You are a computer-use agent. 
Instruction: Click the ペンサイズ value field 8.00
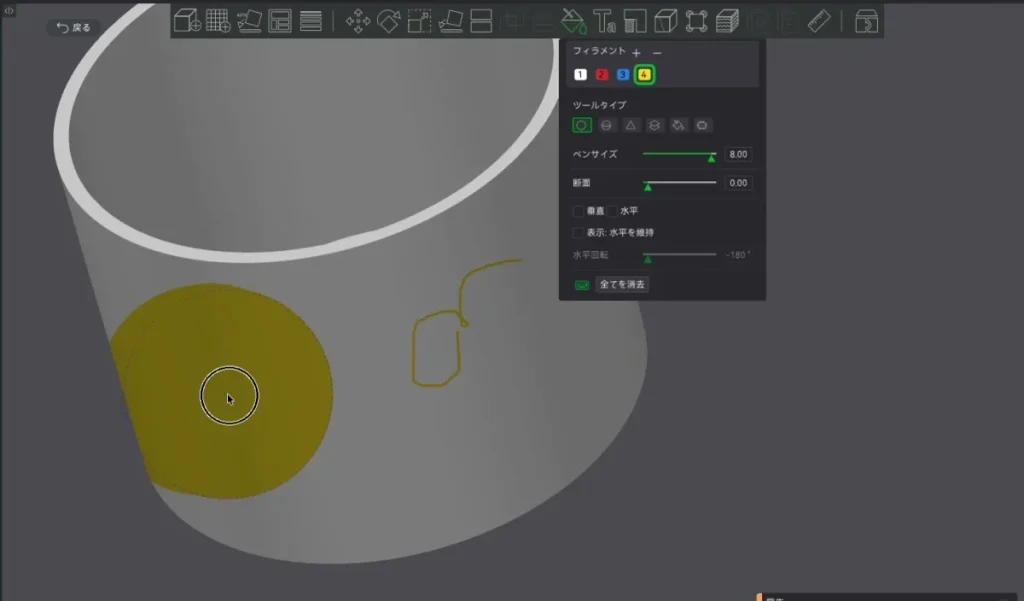[x=738, y=154]
